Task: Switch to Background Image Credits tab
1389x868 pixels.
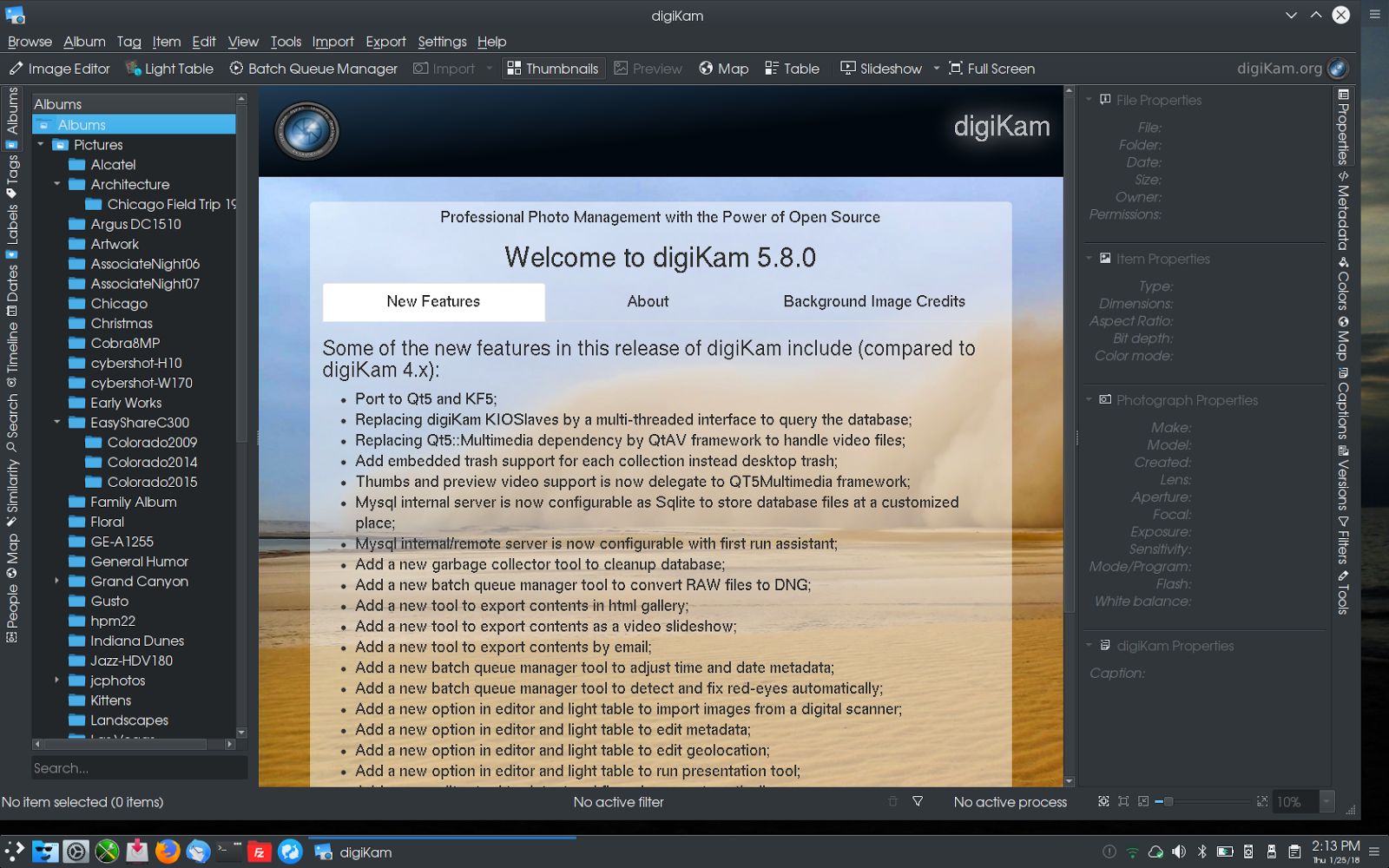Action: tap(874, 301)
